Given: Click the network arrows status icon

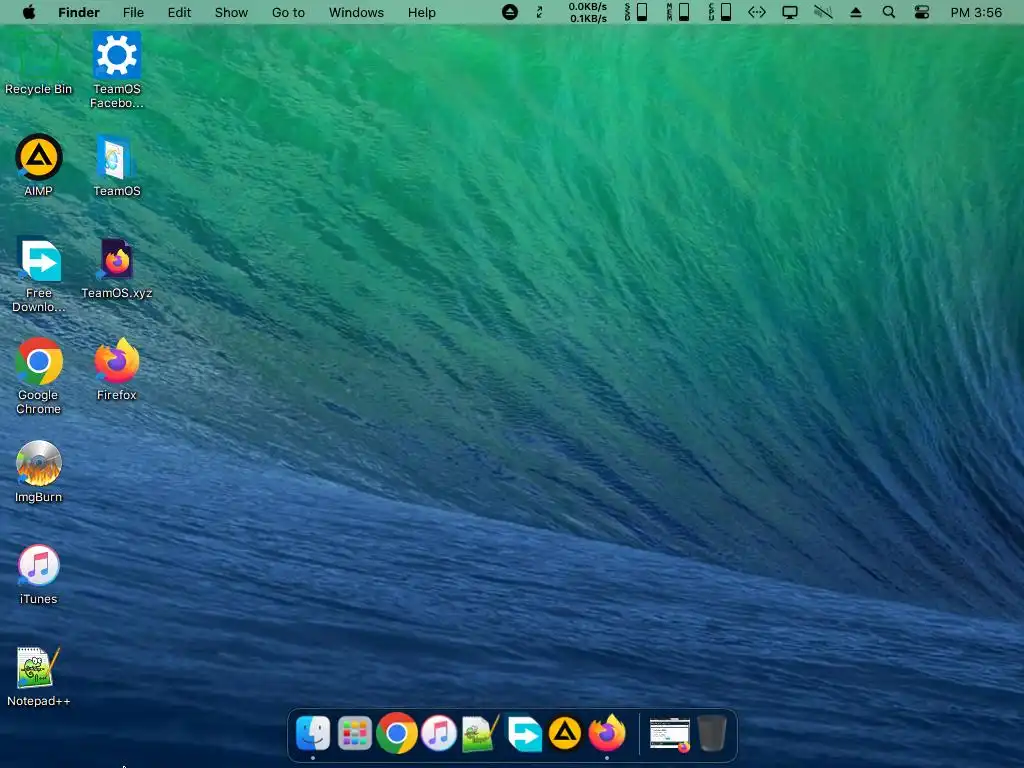Looking at the screenshot, I should point(757,12).
